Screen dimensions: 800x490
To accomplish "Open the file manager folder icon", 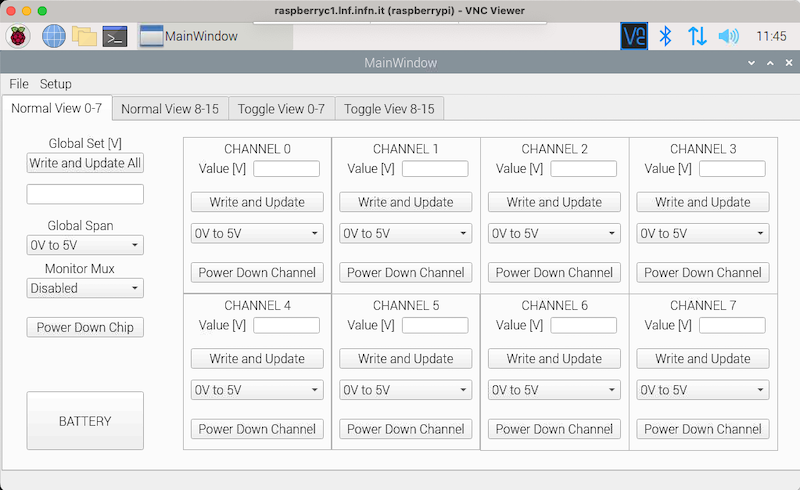I will tap(84, 36).
